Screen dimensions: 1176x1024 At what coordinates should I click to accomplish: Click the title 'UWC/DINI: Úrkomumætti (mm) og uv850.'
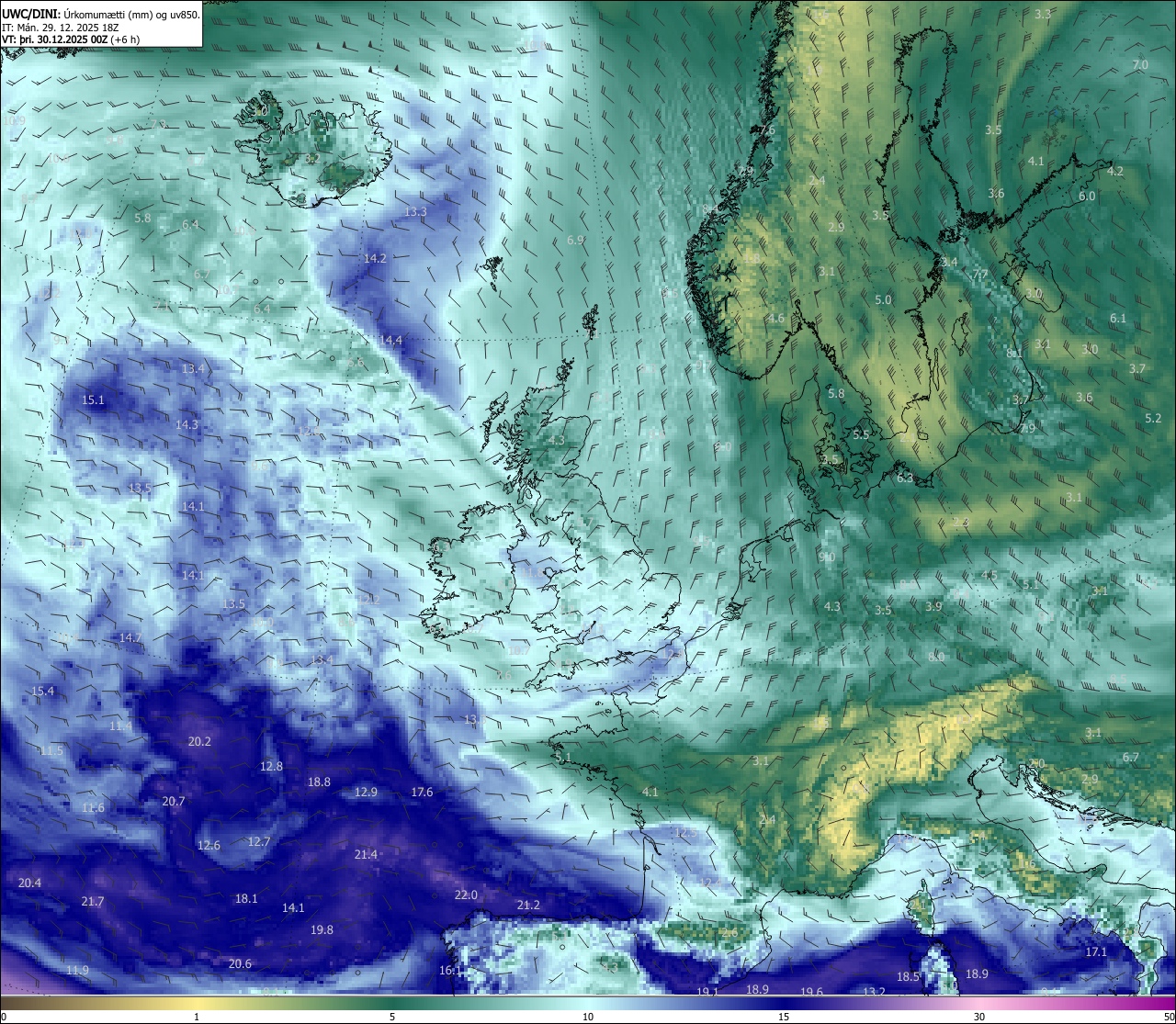pyautogui.click(x=101, y=14)
